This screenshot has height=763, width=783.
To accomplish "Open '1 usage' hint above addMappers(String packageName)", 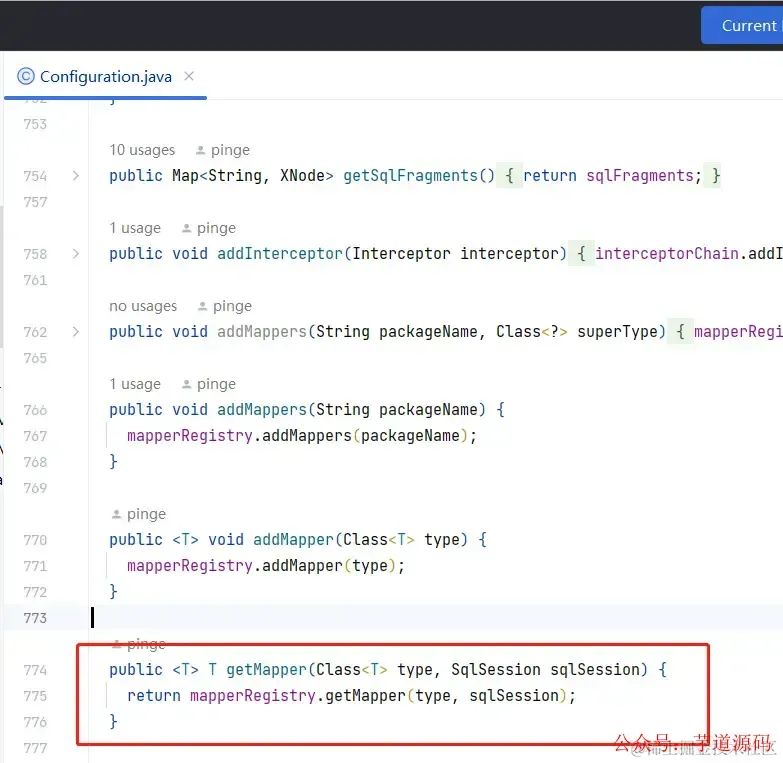I will [135, 384].
